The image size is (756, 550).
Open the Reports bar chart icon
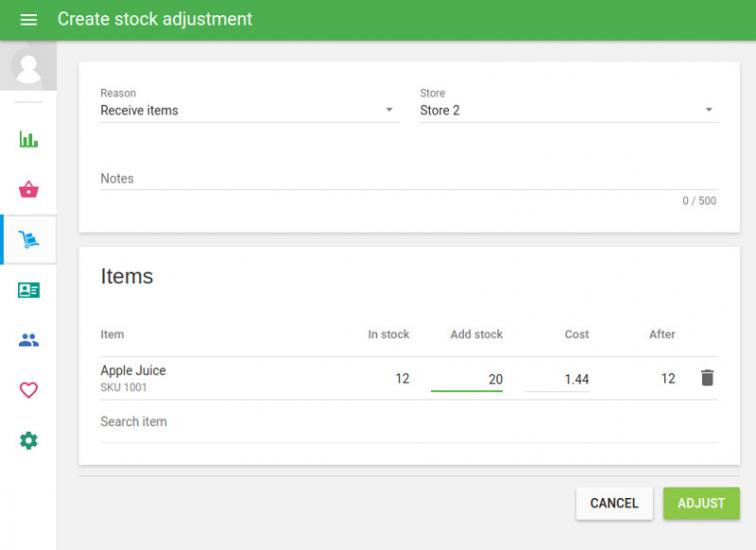pyautogui.click(x=28, y=140)
